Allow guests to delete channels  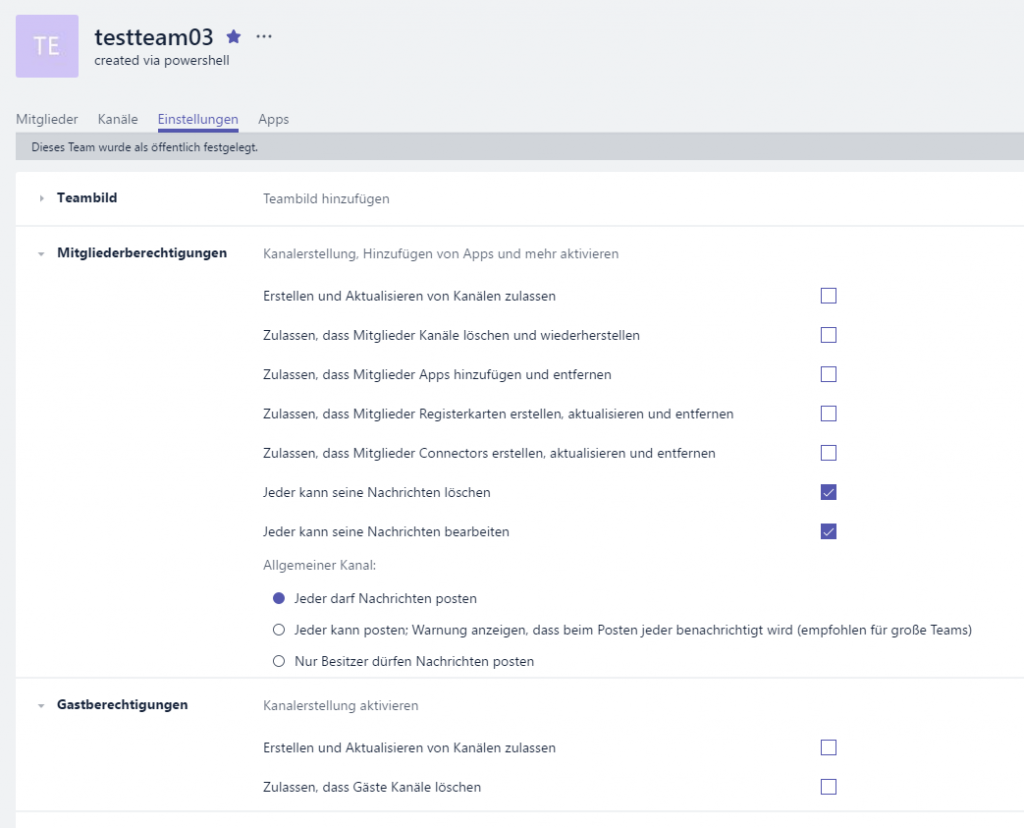coord(828,786)
